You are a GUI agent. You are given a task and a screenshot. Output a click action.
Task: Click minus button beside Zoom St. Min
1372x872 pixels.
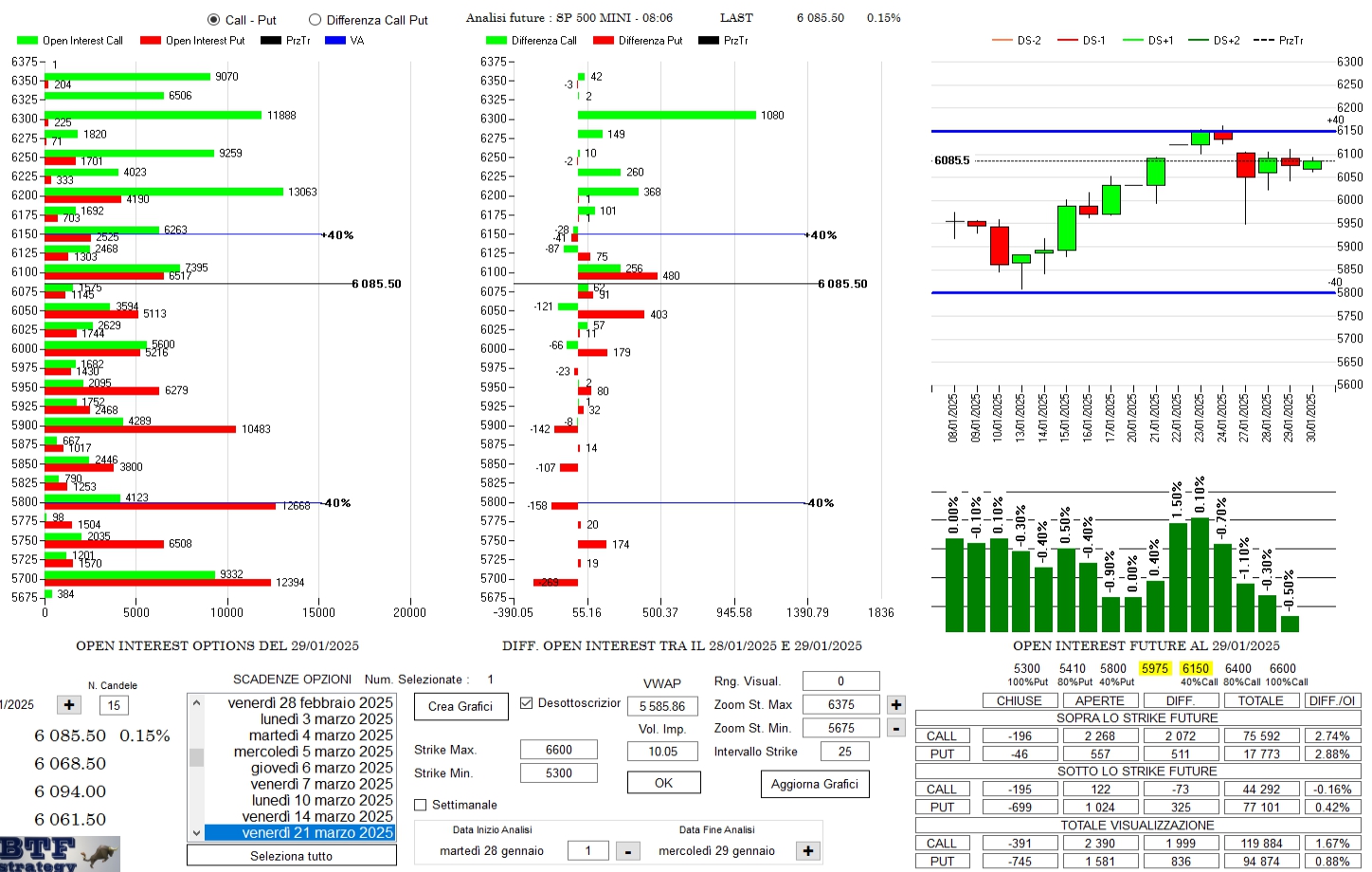pos(896,728)
